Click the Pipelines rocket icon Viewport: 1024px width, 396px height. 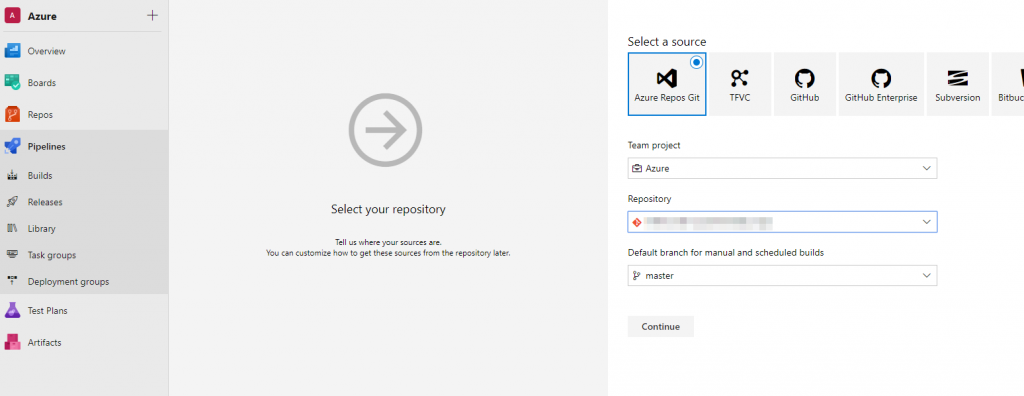(x=13, y=146)
